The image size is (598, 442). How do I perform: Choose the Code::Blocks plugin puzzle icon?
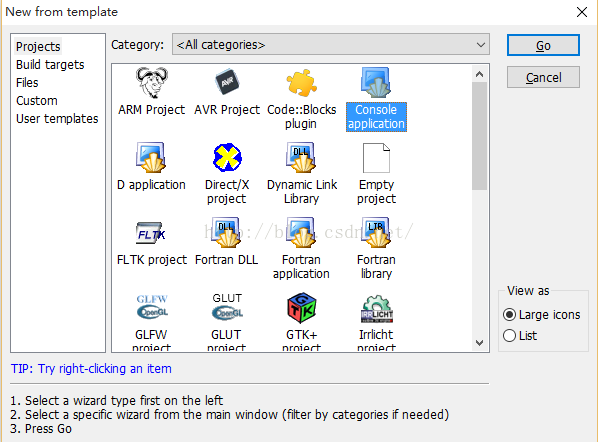(x=301, y=82)
